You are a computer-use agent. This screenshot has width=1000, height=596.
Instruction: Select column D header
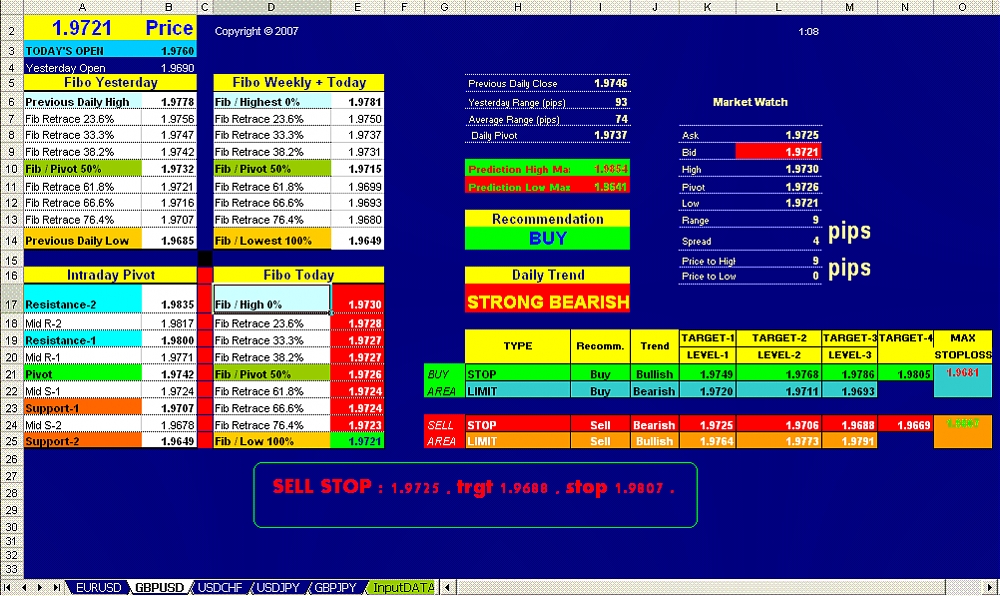[271, 8]
